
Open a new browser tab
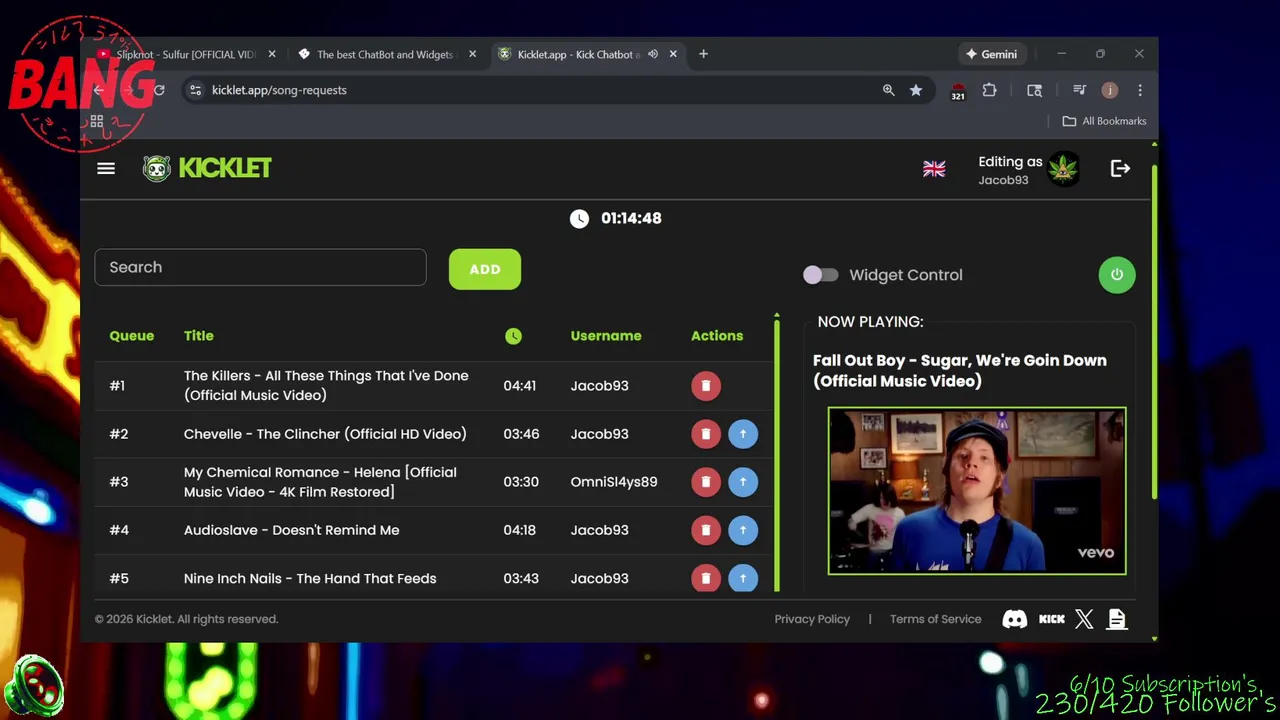click(x=703, y=54)
